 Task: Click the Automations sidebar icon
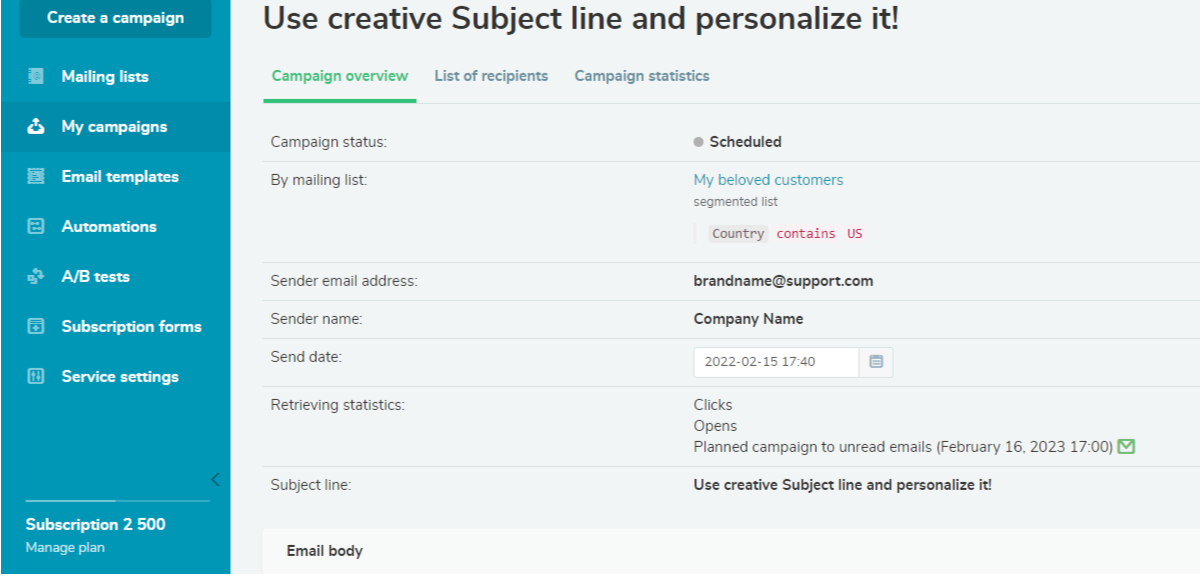(x=37, y=226)
